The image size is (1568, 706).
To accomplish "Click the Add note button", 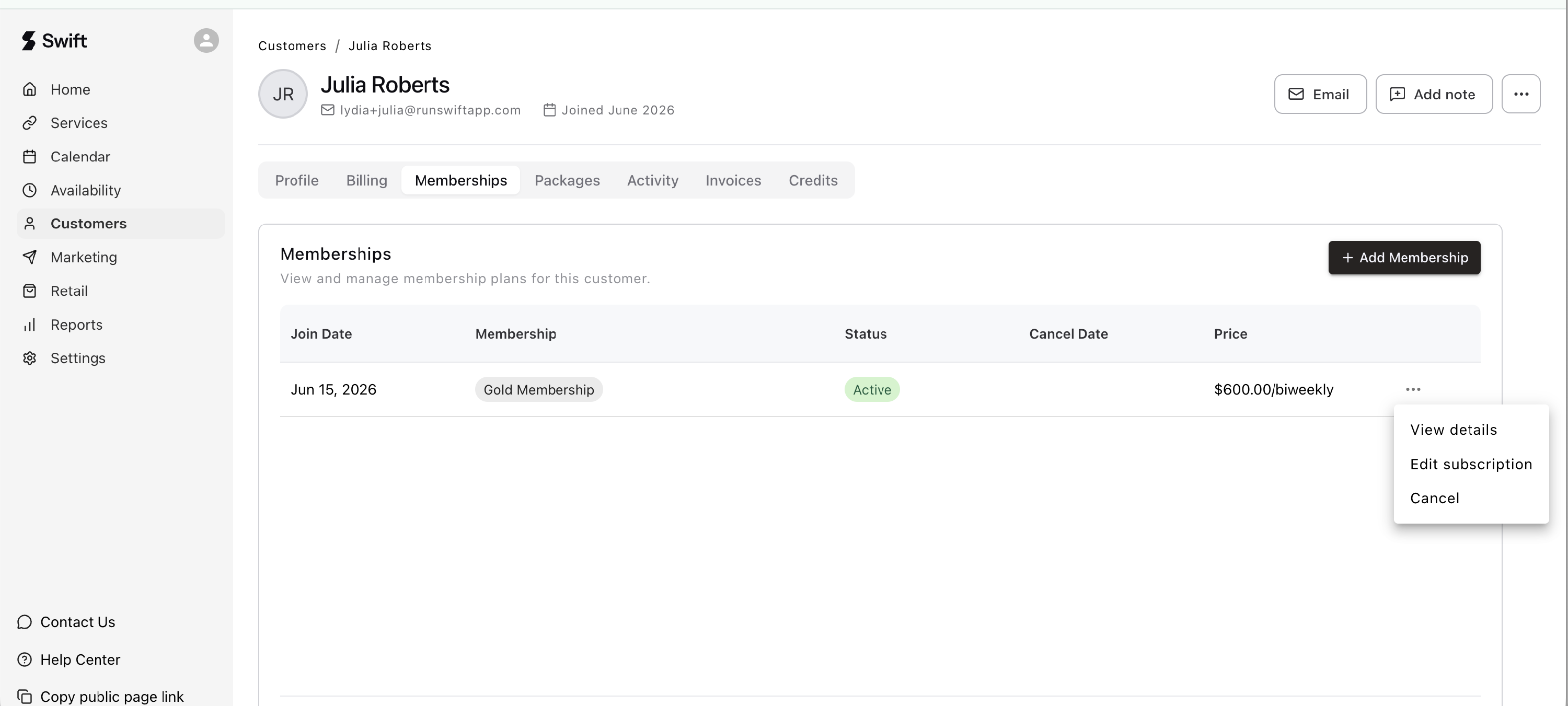I will click(x=1434, y=94).
